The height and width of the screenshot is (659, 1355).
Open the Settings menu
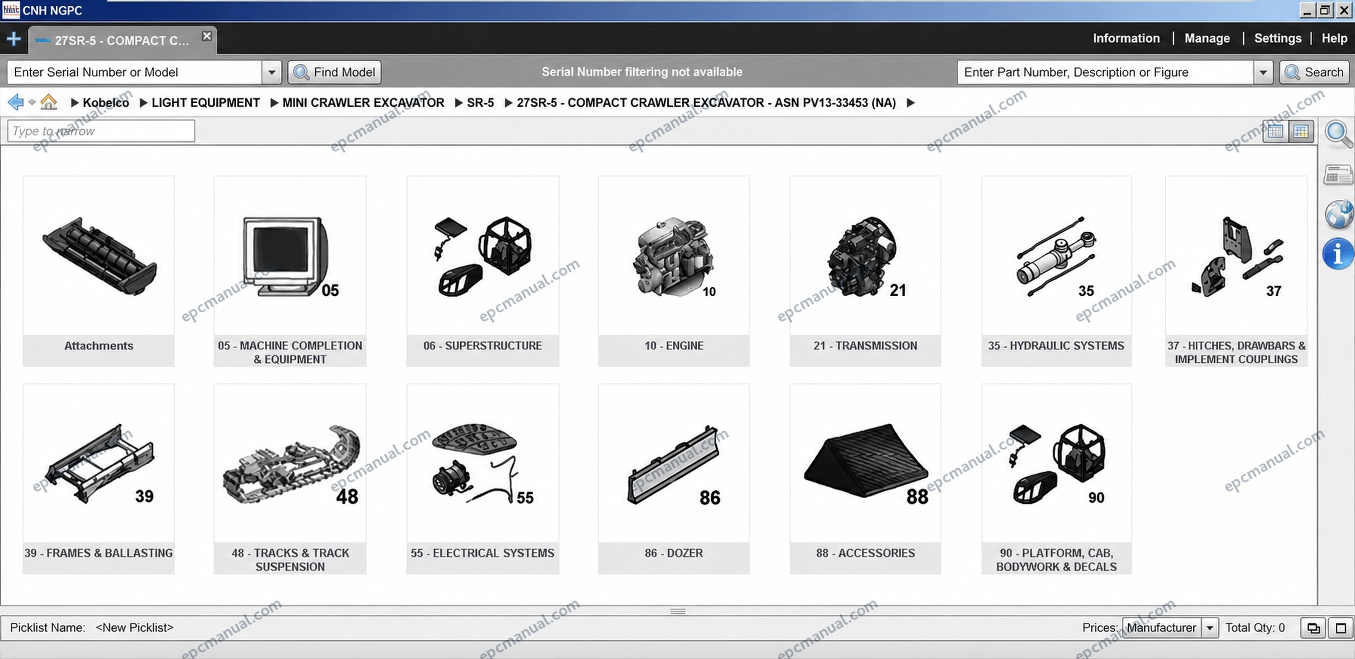(1278, 38)
